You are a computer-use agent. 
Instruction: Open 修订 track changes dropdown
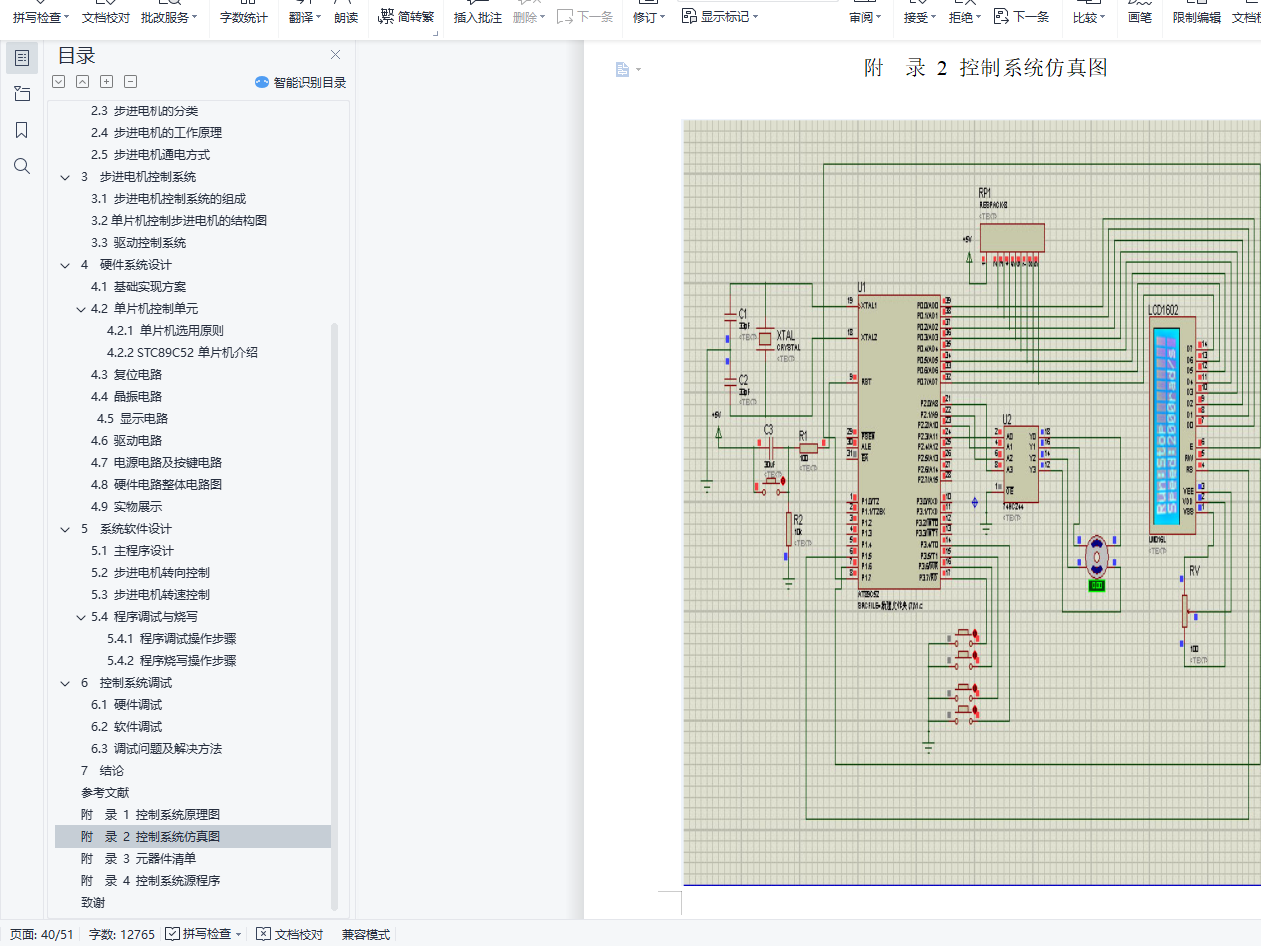pyautogui.click(x=650, y=17)
